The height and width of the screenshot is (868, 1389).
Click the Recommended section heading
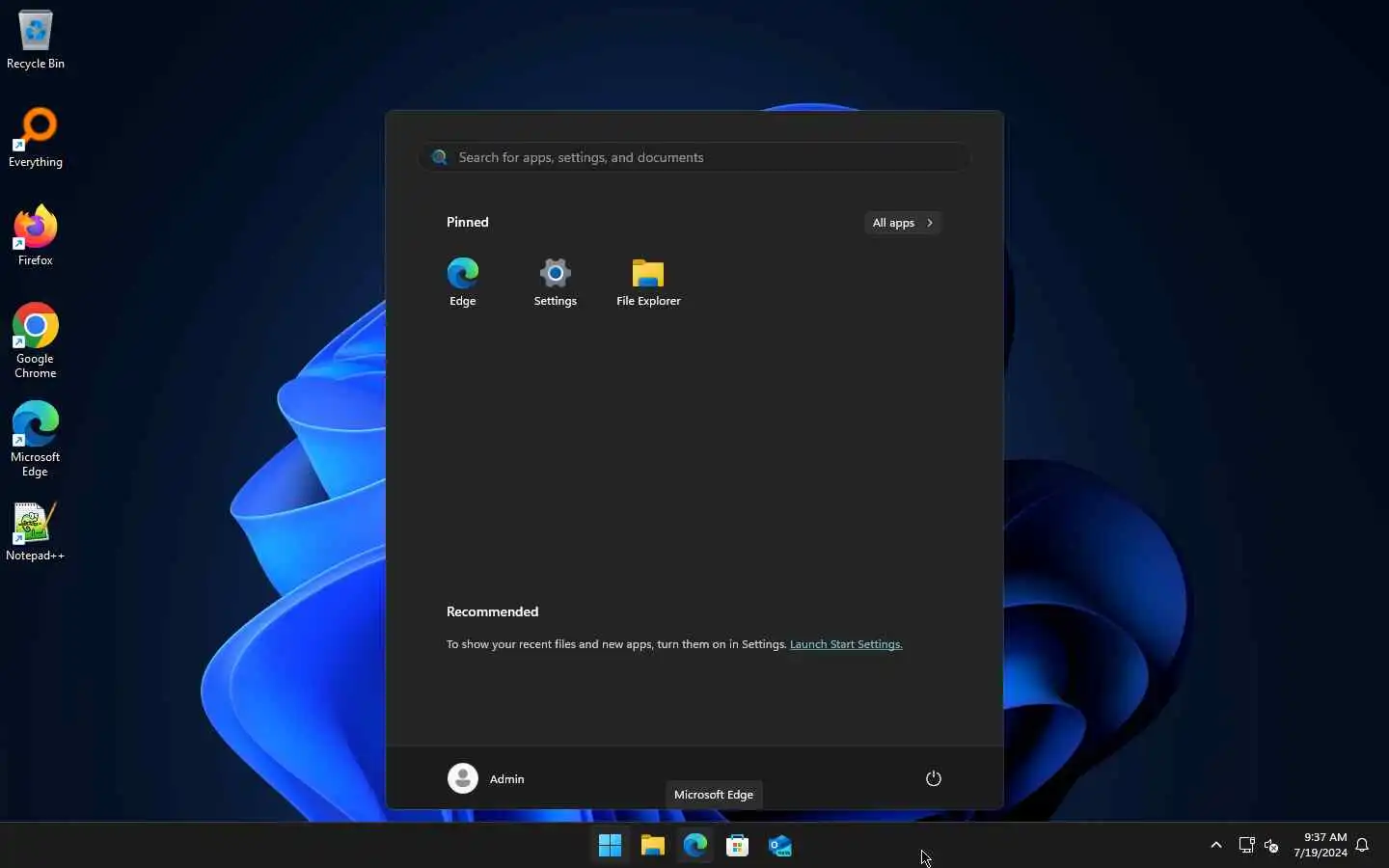click(493, 611)
